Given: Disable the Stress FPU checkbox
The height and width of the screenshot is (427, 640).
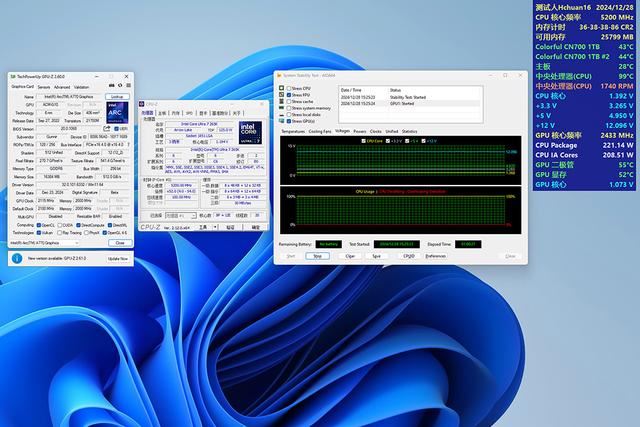Looking at the screenshot, I should pos(289,95).
